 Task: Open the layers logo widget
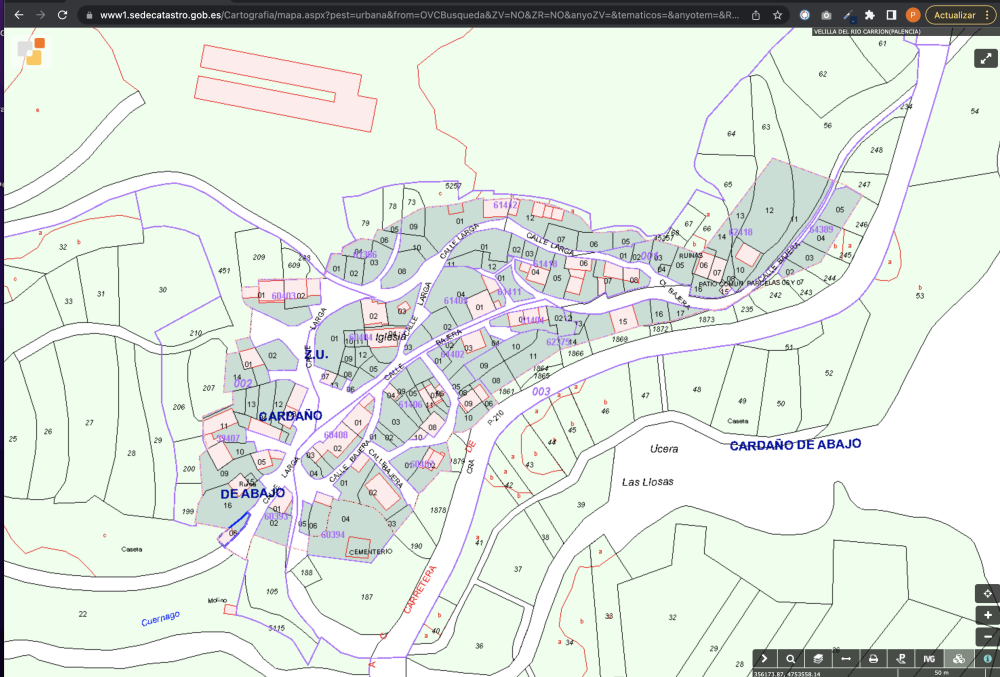[x=31, y=52]
